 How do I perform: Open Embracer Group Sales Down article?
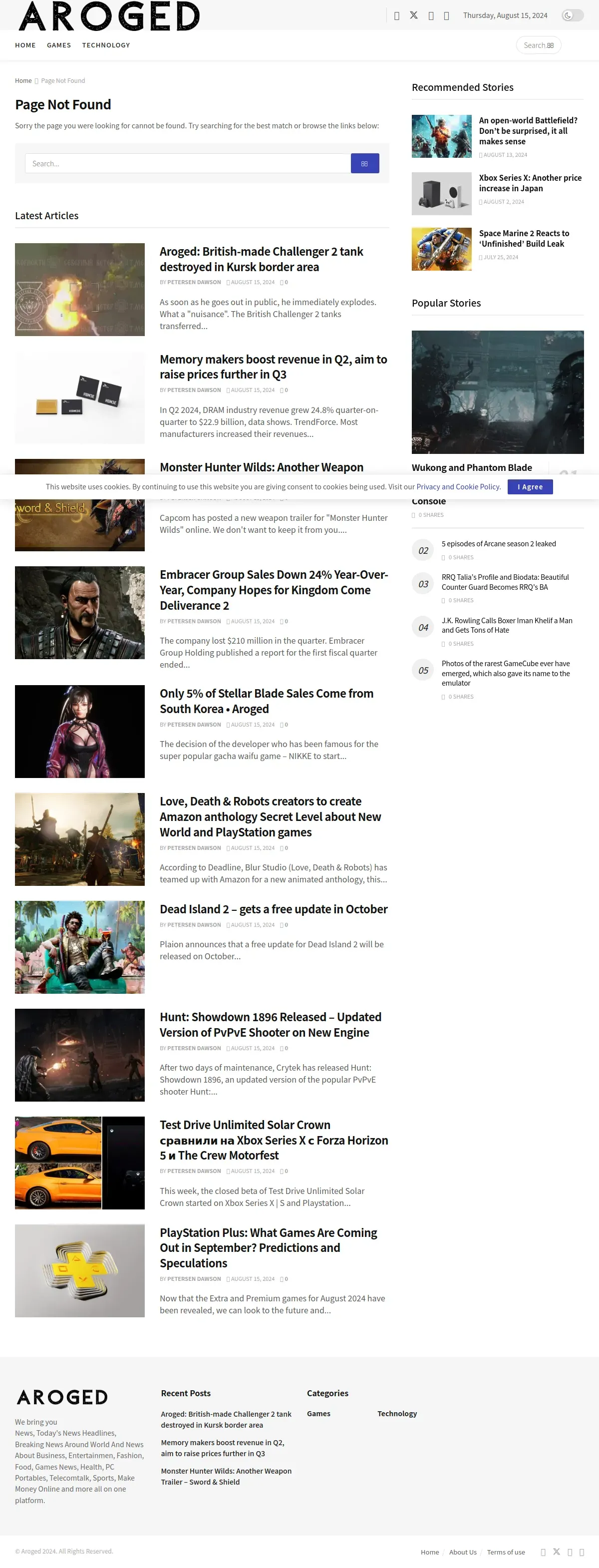tap(274, 590)
